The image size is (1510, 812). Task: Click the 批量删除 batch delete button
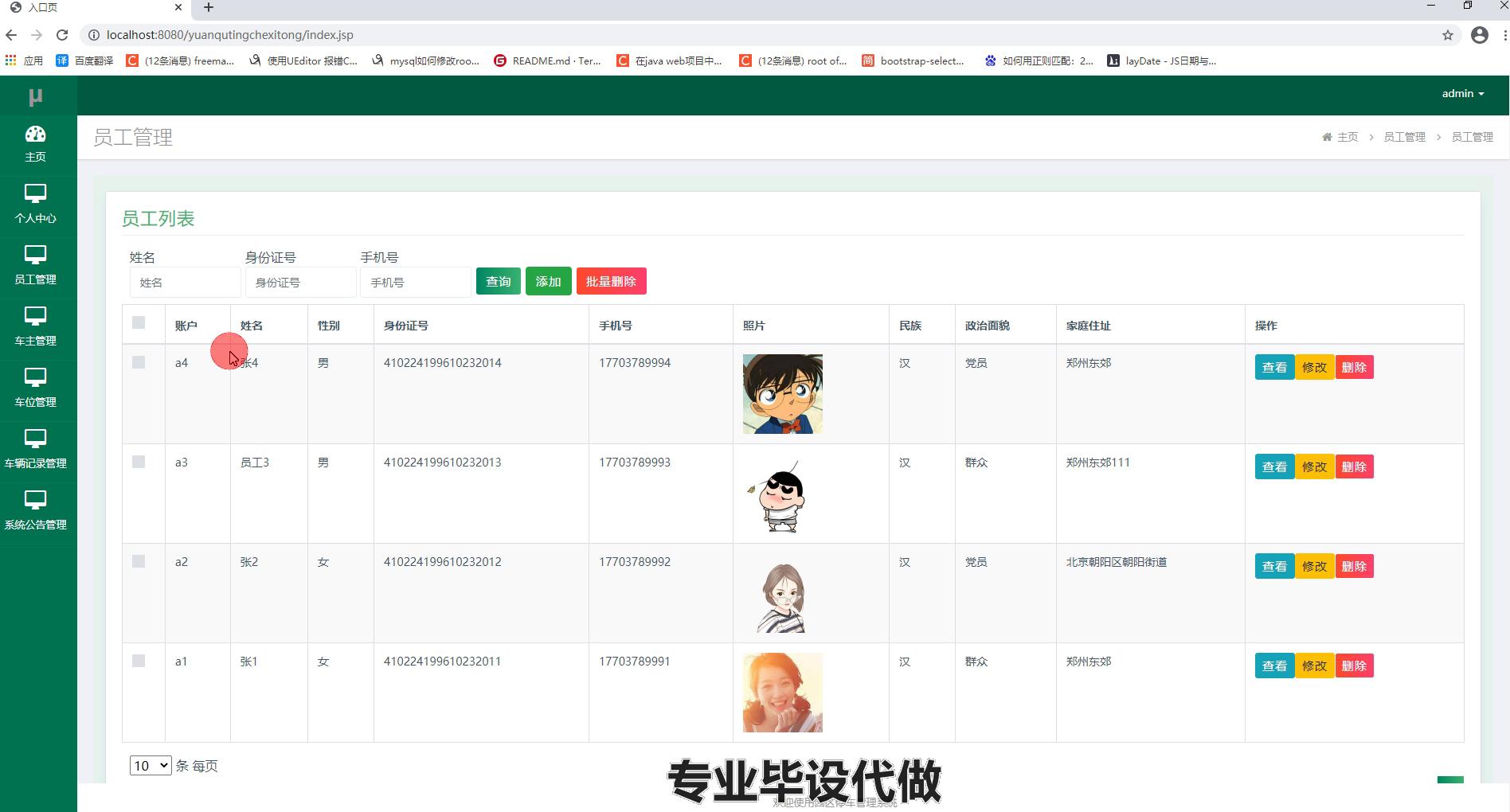click(x=611, y=281)
